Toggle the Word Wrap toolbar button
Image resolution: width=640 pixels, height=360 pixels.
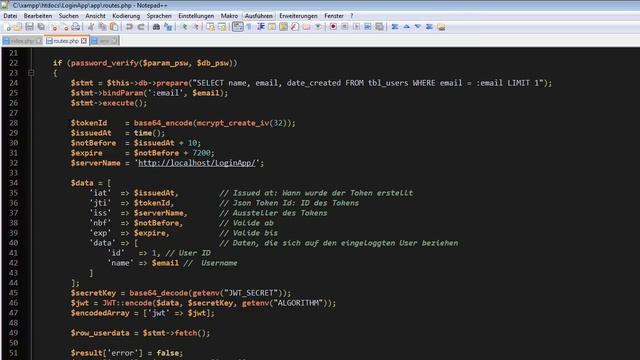[x=238, y=27]
